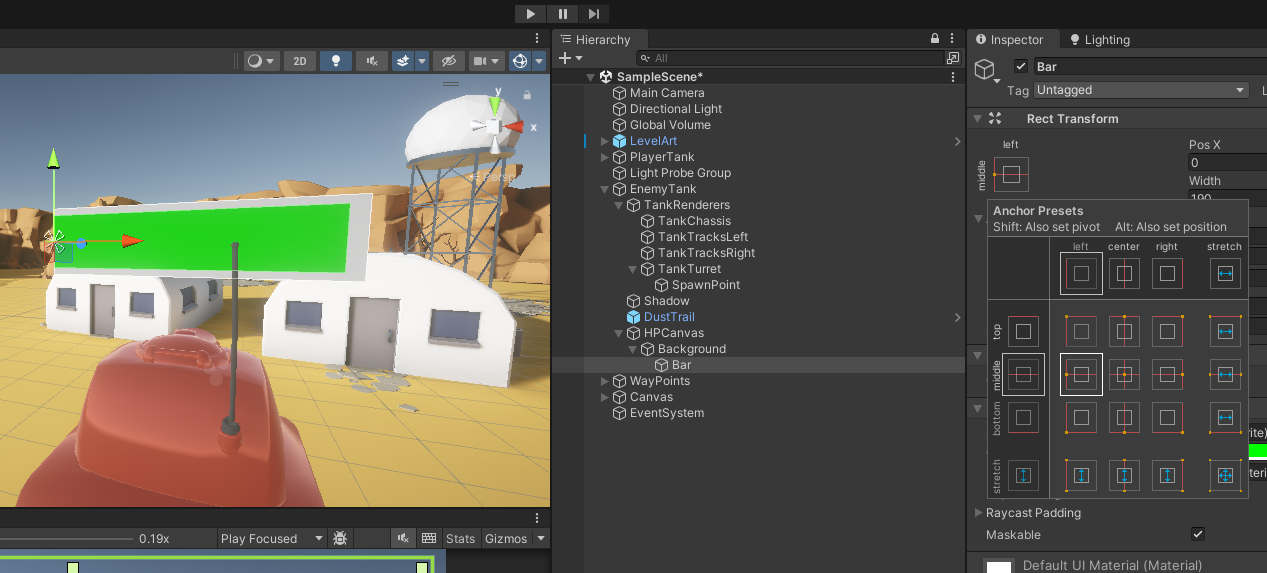
Task: Collapse the EnemyTank hierarchy item
Action: (x=604, y=189)
